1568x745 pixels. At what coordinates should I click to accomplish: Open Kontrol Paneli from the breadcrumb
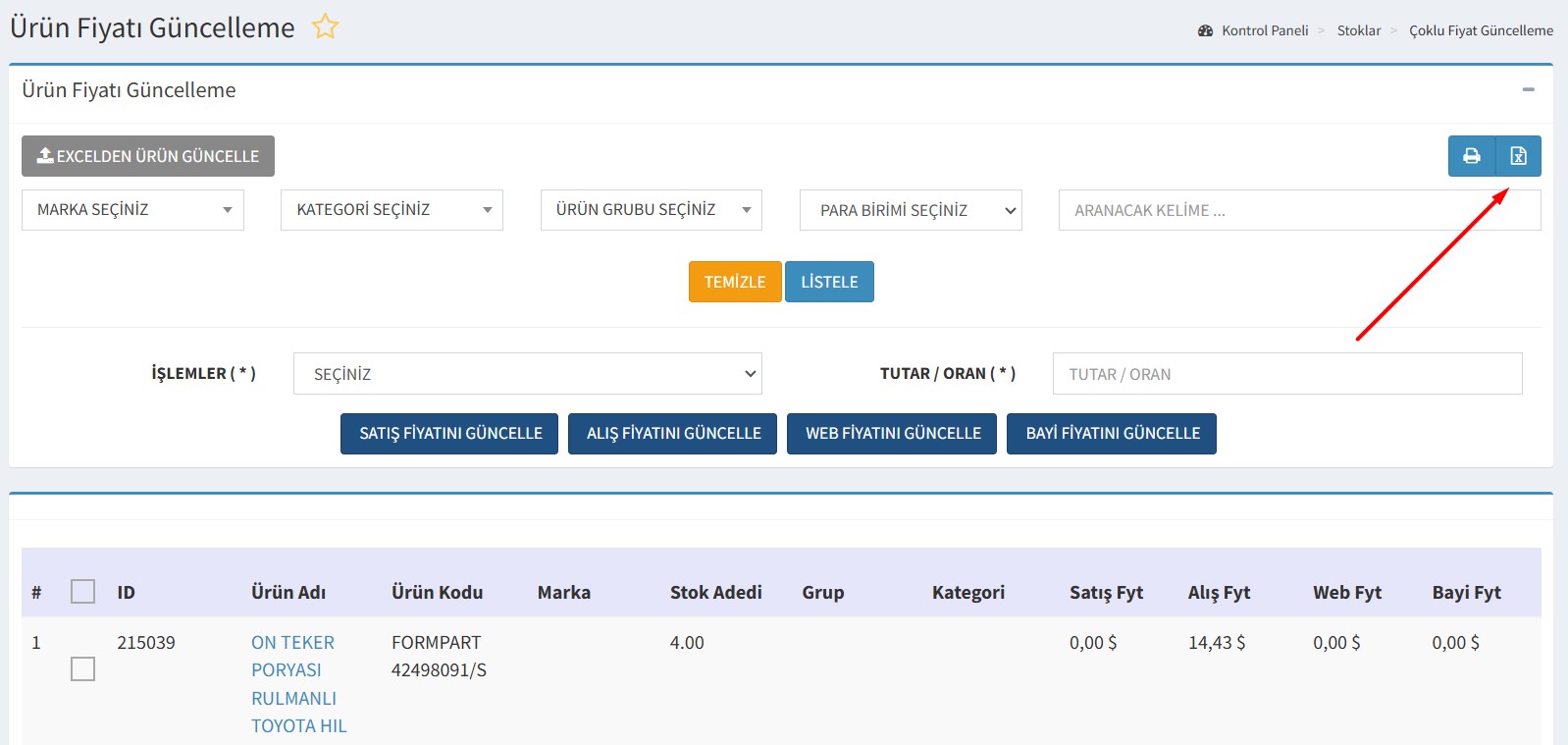coord(1265,30)
